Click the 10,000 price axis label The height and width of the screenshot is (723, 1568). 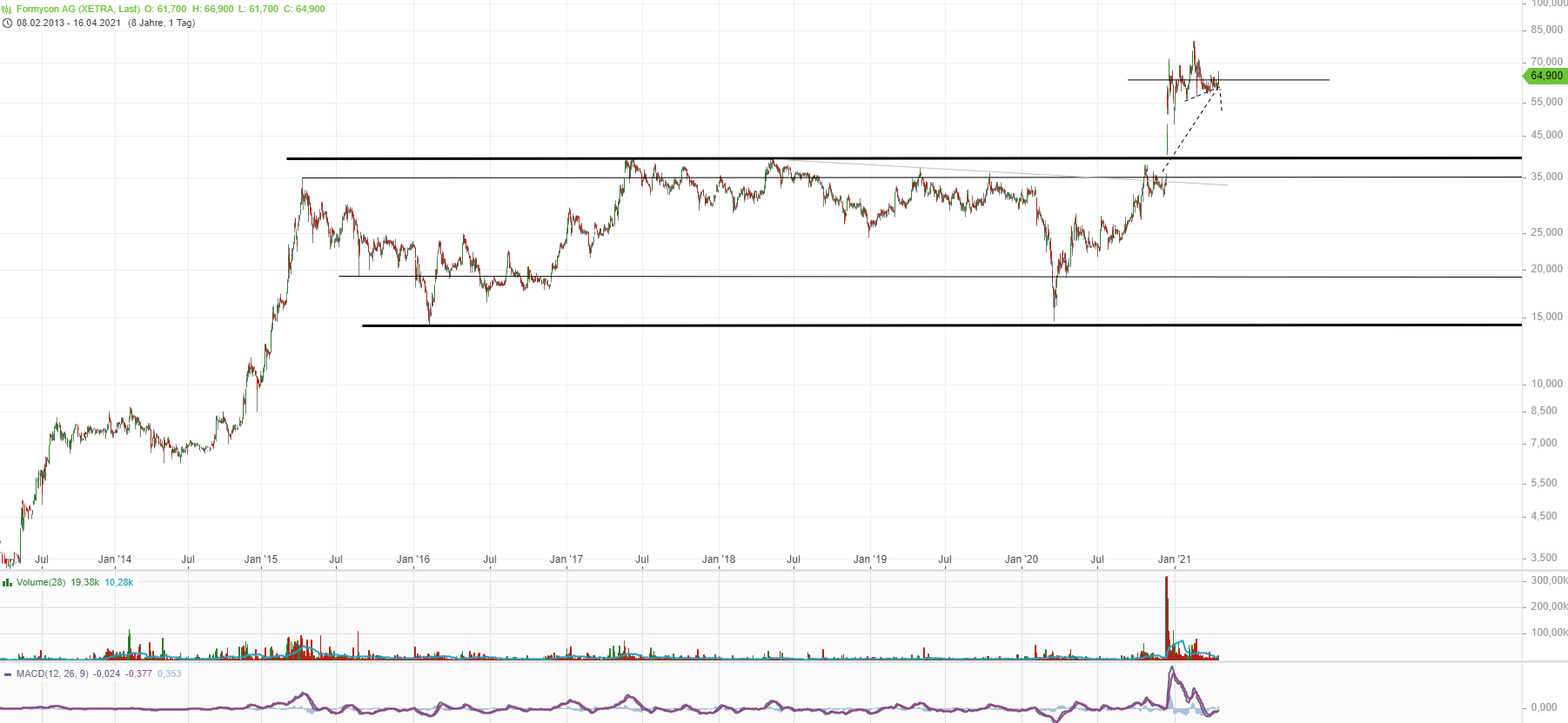tap(1546, 384)
